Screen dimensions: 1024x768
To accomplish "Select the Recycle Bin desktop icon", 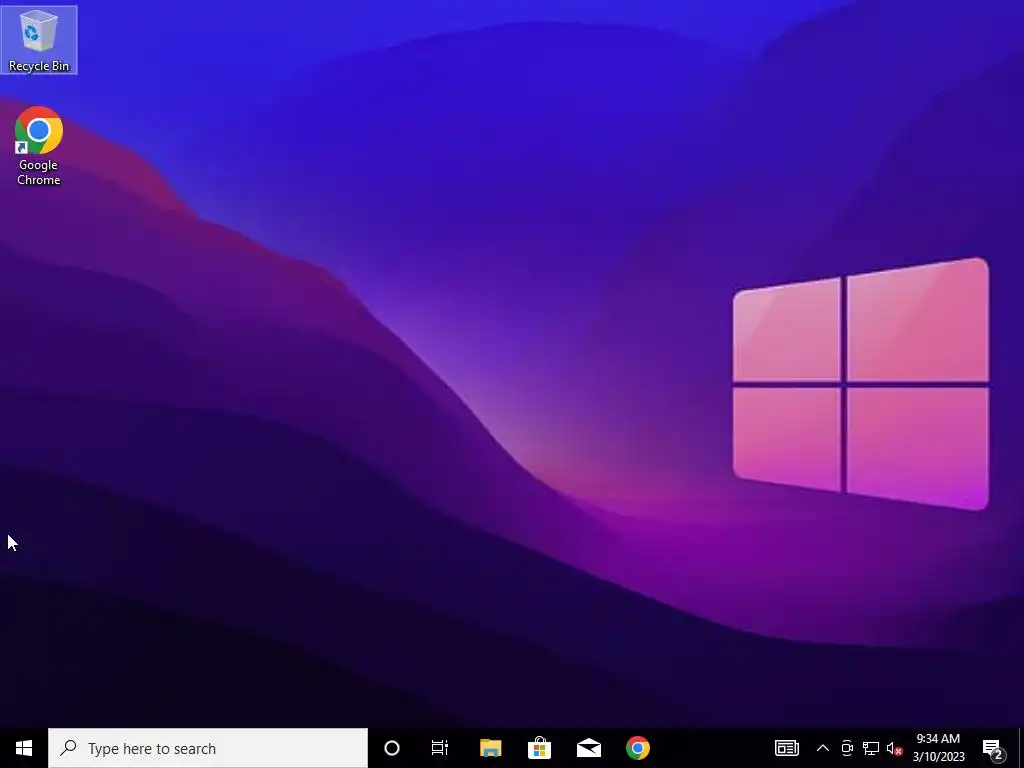I will tap(39, 40).
